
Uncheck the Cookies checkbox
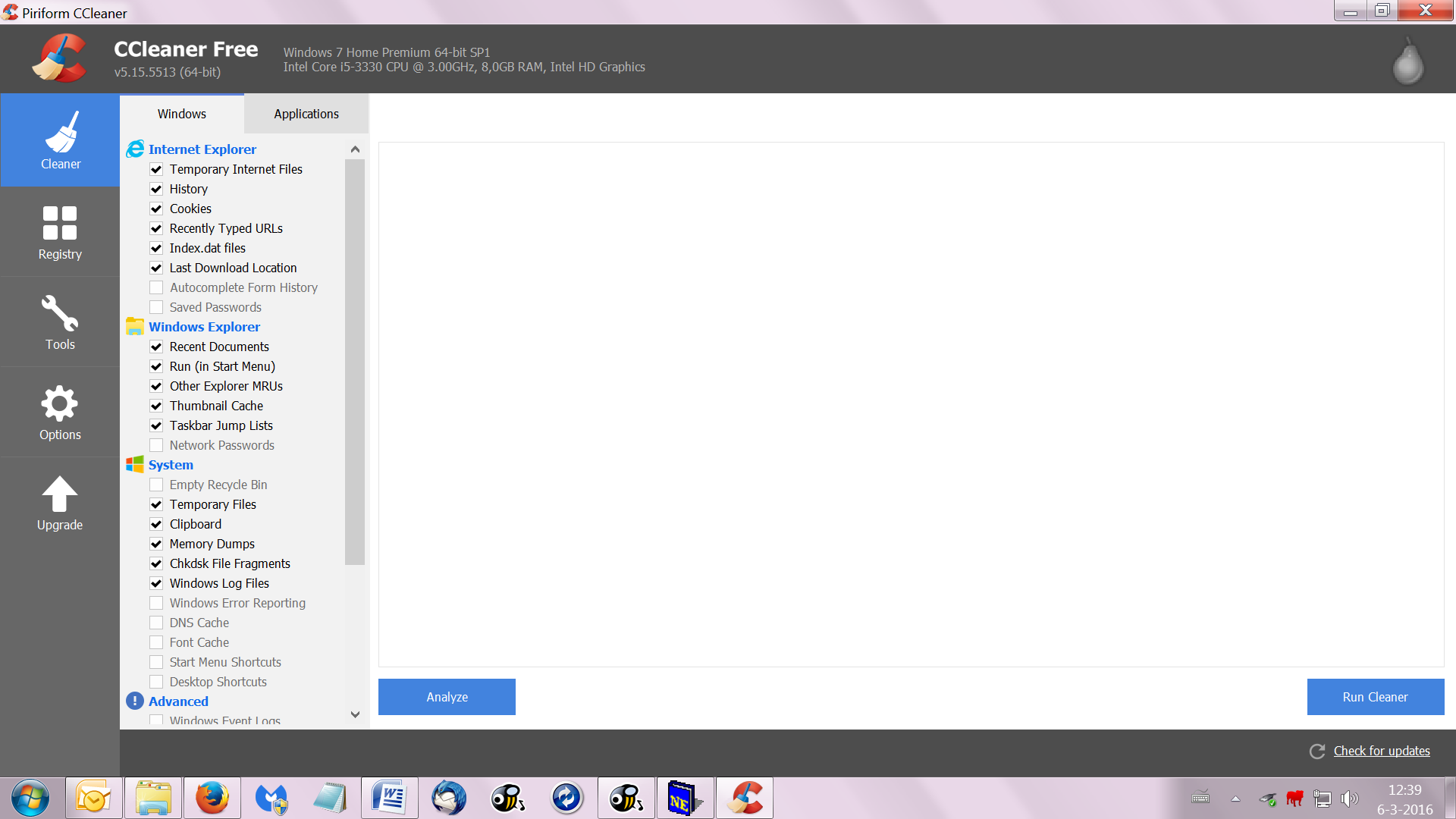(x=156, y=209)
